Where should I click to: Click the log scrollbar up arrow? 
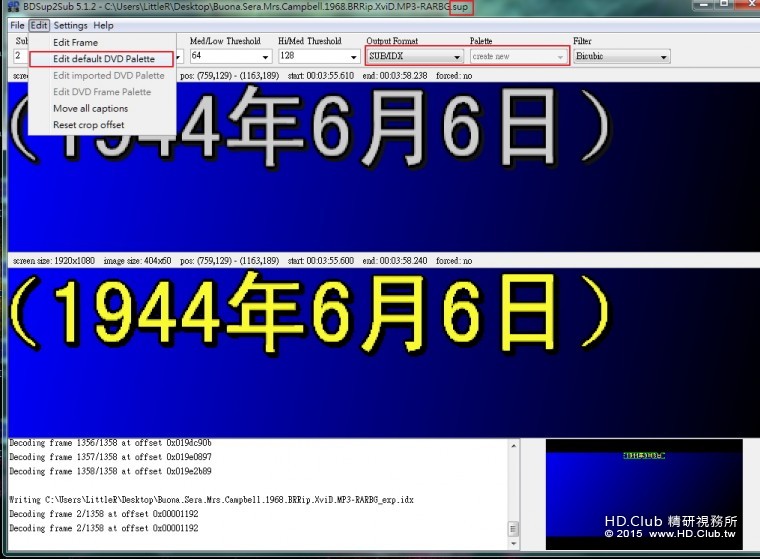coord(513,446)
